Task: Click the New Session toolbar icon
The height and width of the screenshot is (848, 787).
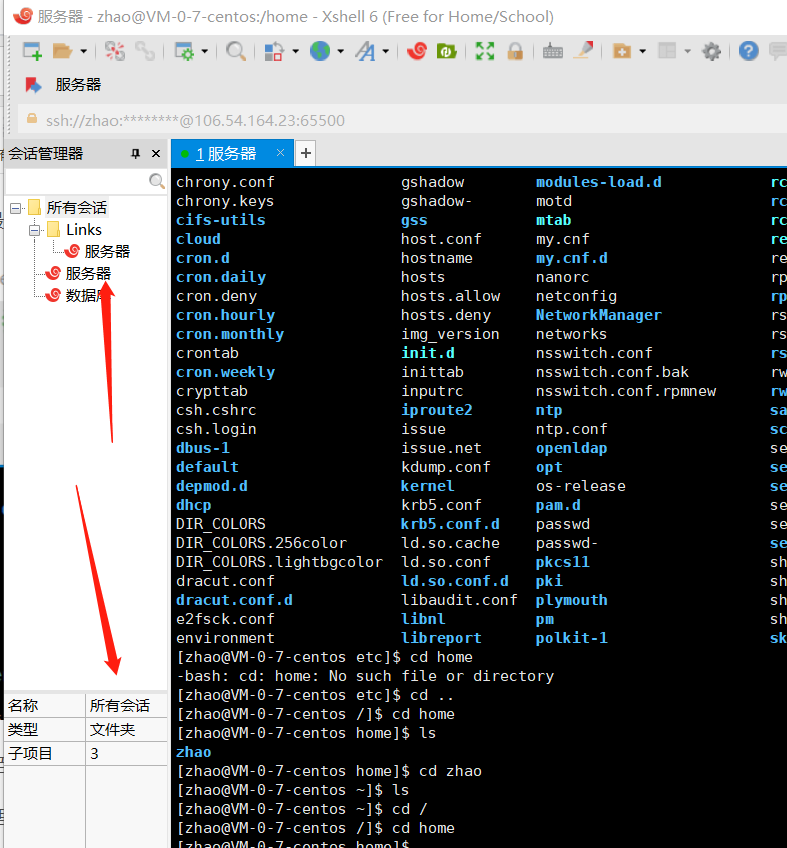Action: pyautogui.click(x=32, y=51)
